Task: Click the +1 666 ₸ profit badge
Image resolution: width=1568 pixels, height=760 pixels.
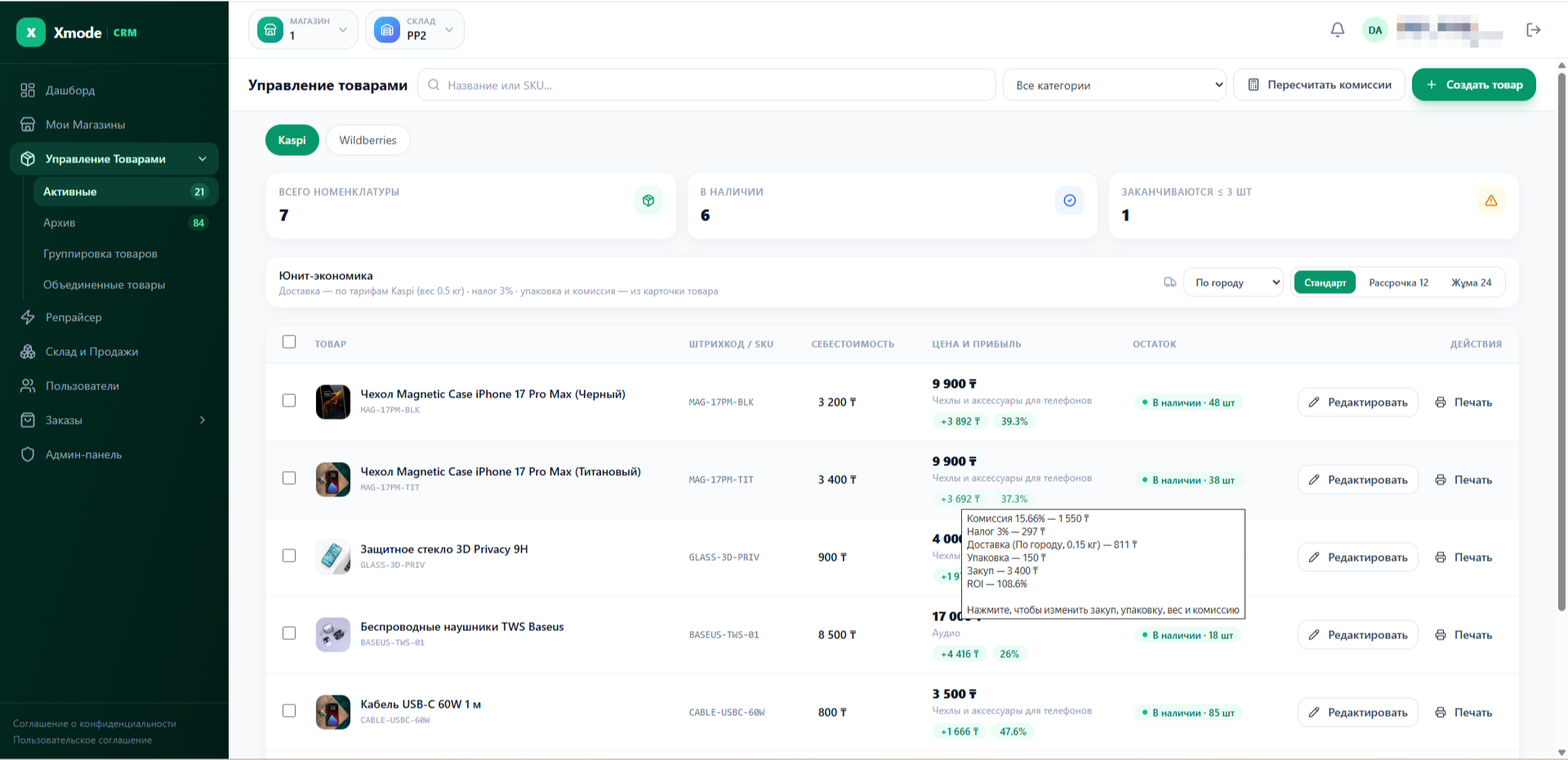Action: pyautogui.click(x=960, y=732)
